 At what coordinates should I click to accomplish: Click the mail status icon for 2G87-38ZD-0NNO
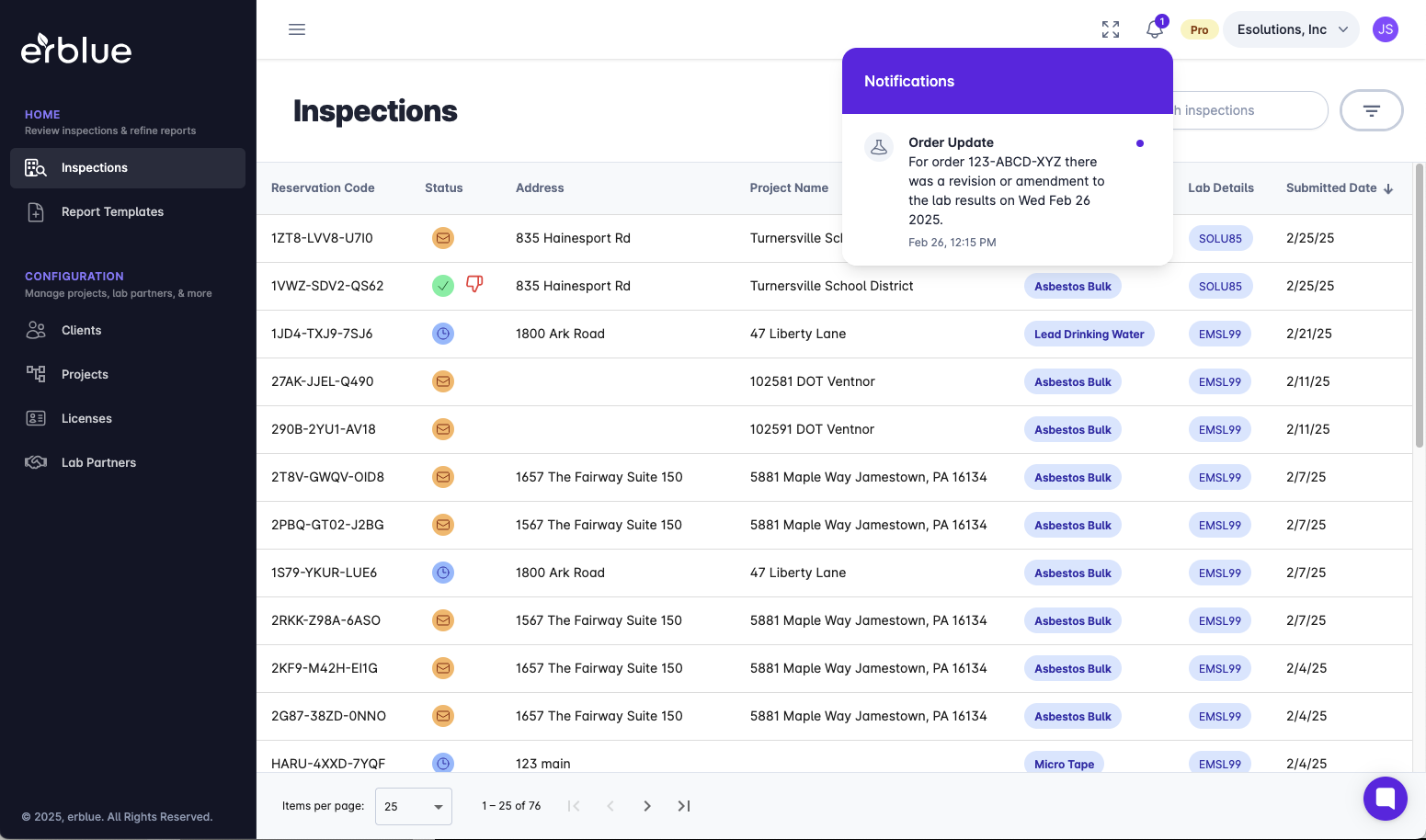443,716
